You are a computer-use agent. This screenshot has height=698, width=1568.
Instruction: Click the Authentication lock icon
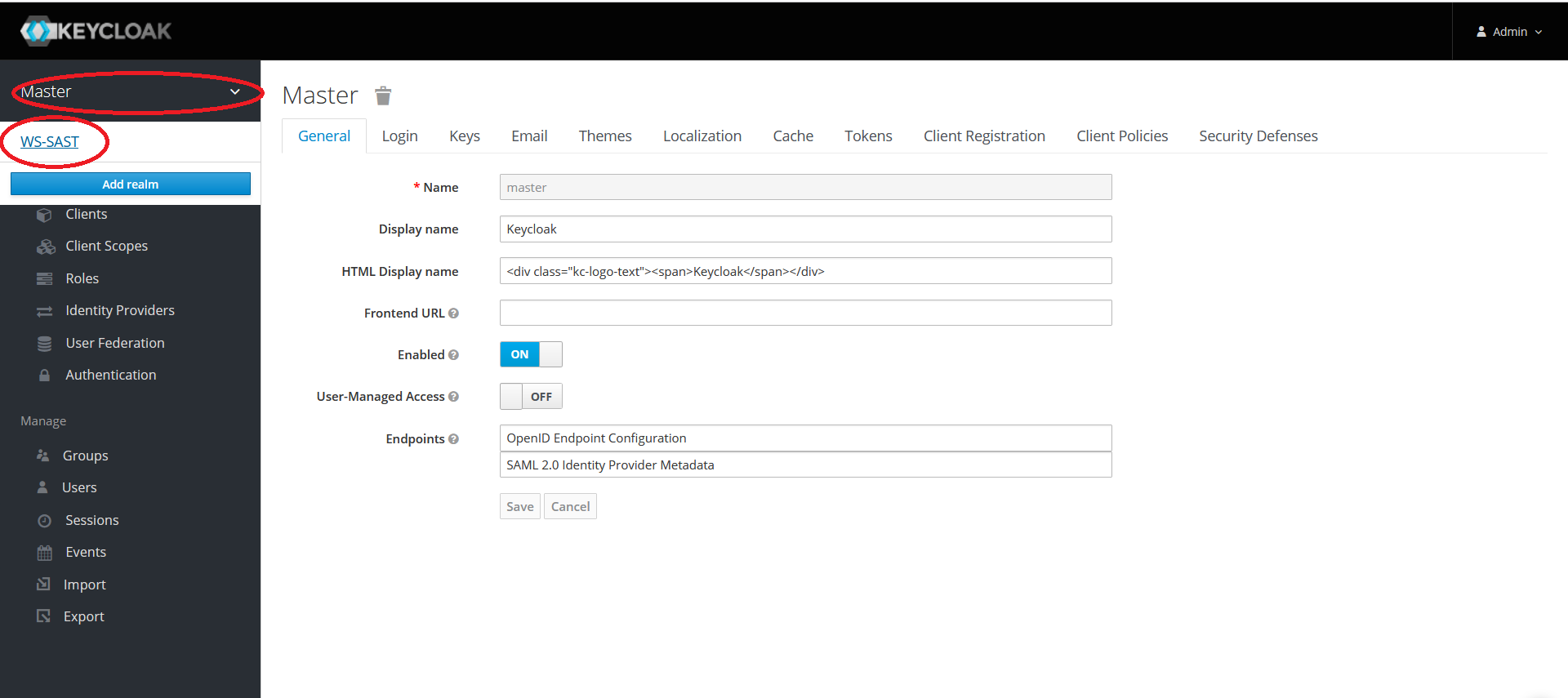[x=45, y=376]
